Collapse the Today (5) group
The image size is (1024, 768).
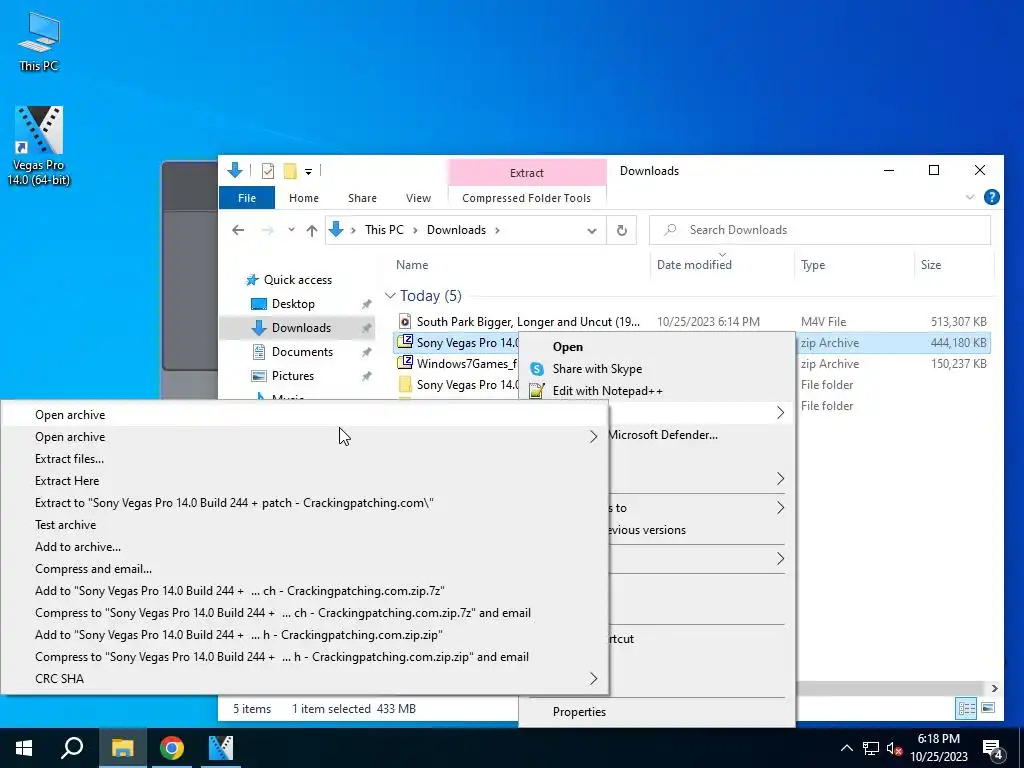tap(391, 296)
